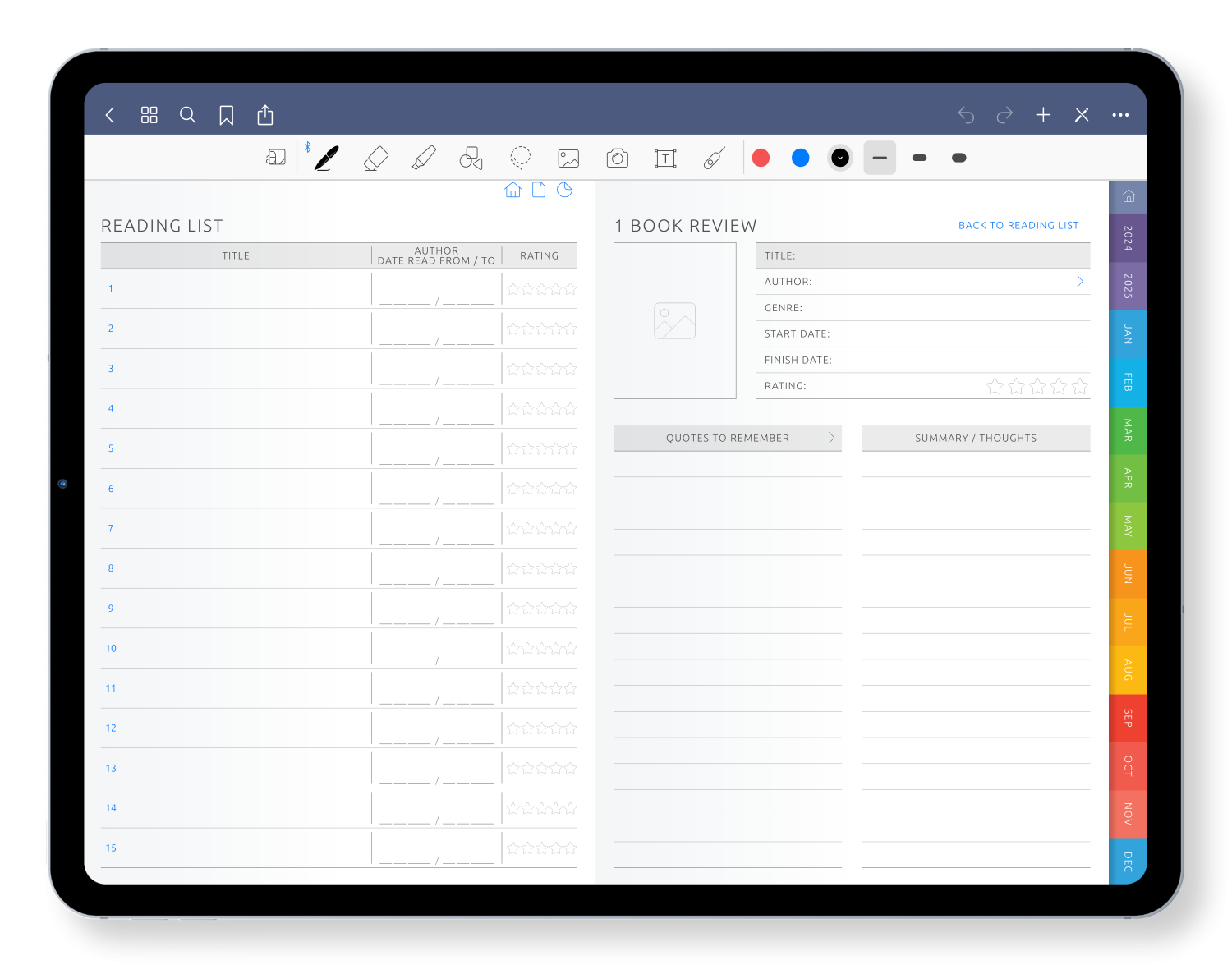1232x965 pixels.
Task: Open home tab at top of sidebar
Action: (1129, 196)
